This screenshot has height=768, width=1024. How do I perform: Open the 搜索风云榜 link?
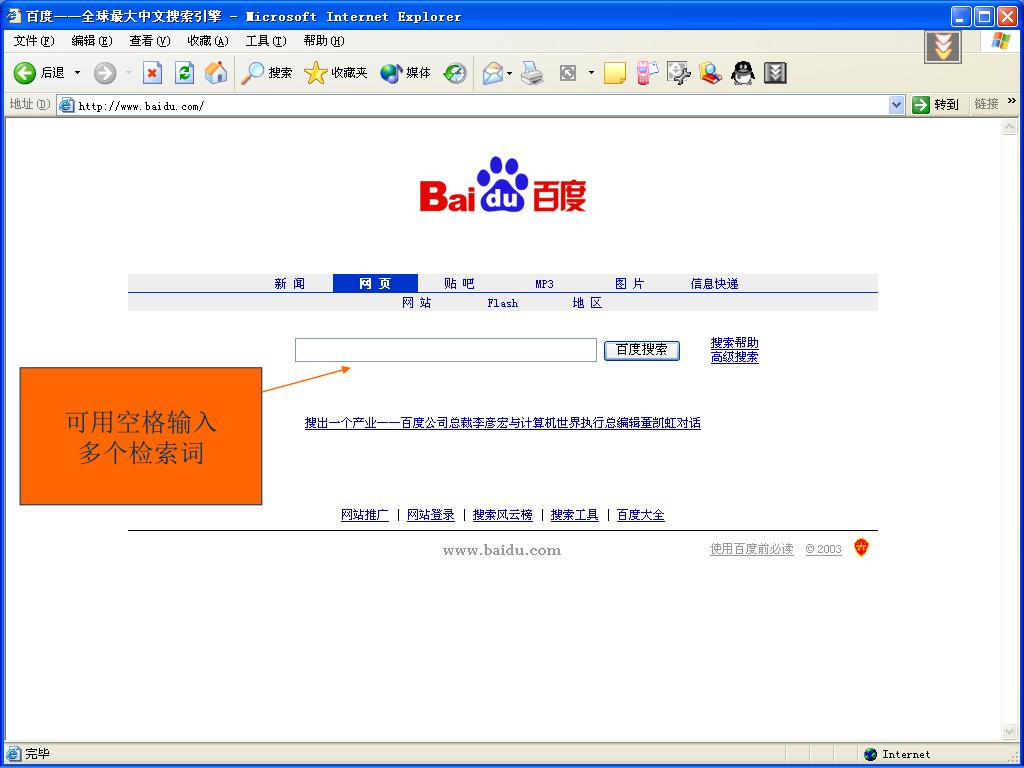pos(503,515)
